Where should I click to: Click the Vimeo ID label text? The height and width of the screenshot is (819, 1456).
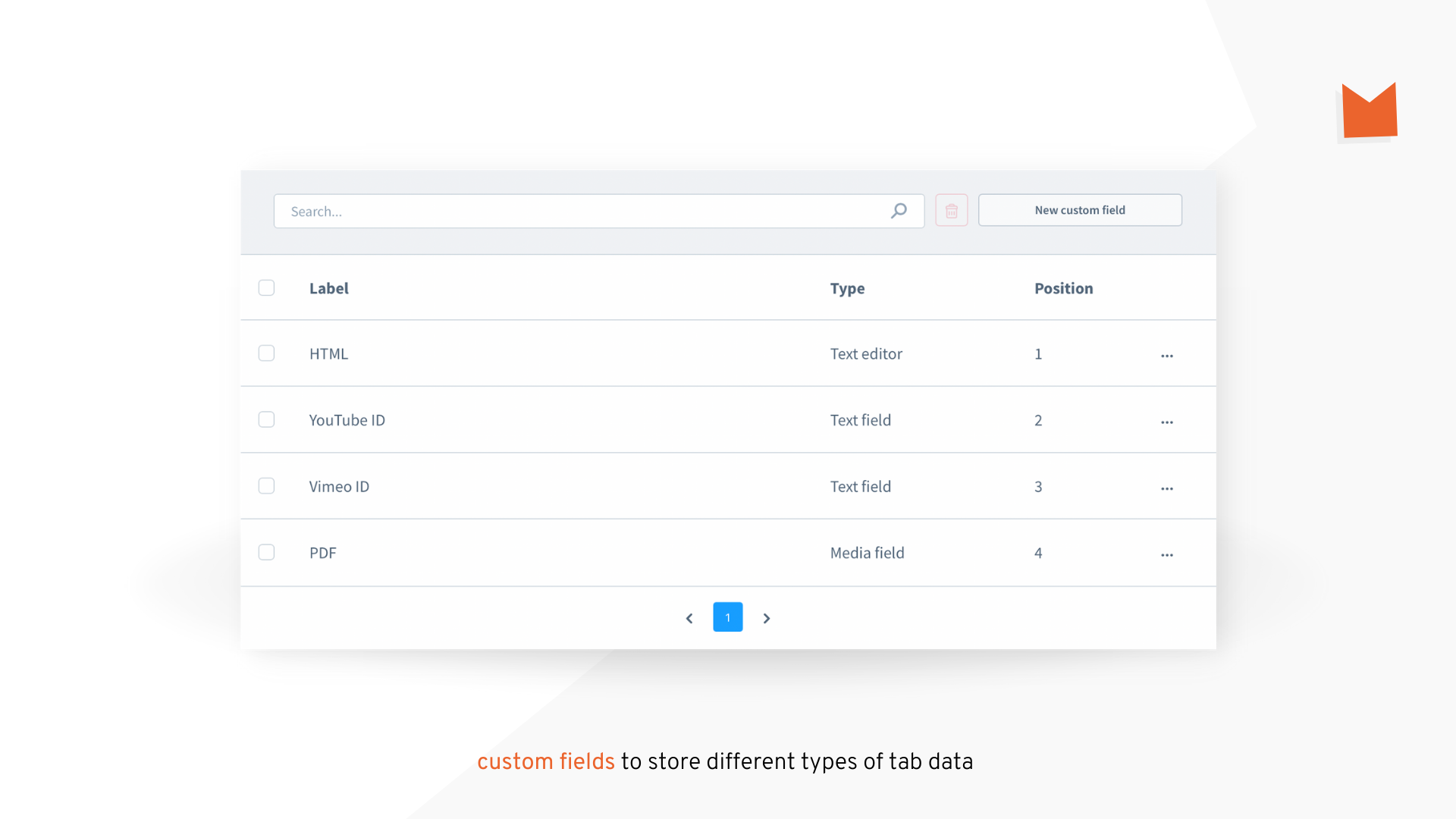tap(339, 487)
